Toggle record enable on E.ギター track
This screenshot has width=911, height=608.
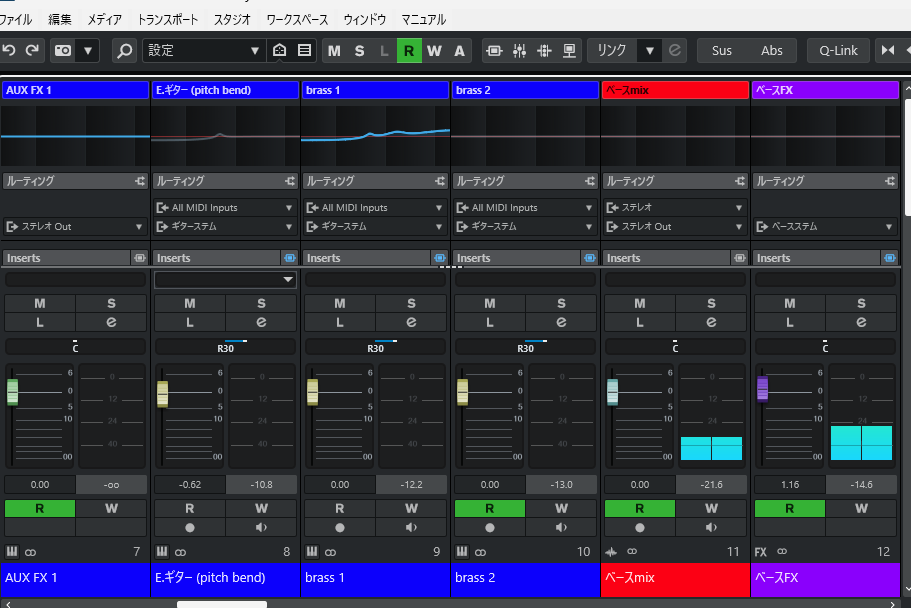click(189, 528)
